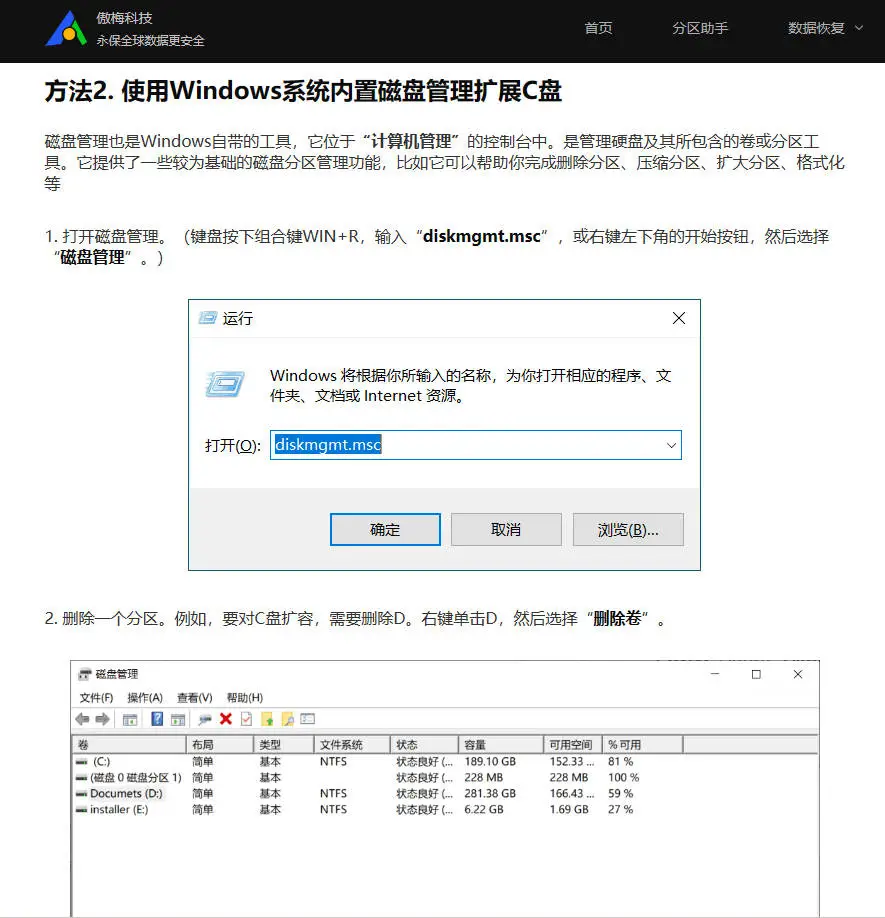Click the red X delete volume toolbar icon
This screenshot has height=918, width=885.
224,718
